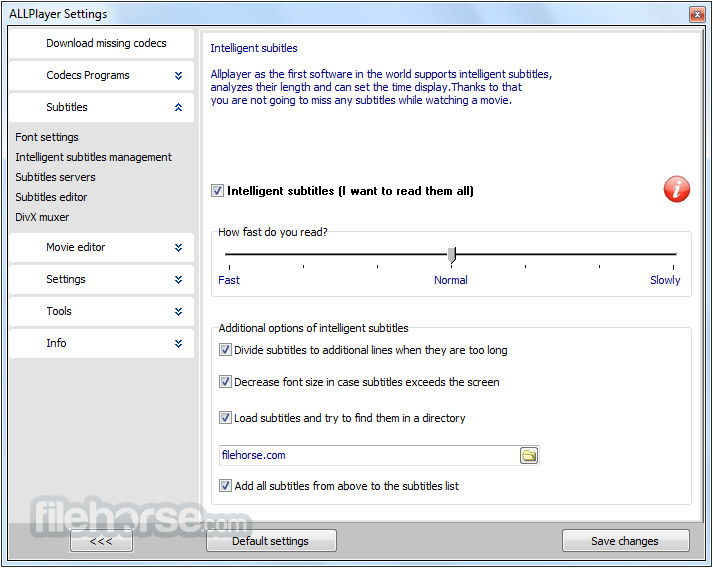Click Default settings button
The image size is (713, 568).
pyautogui.click(x=271, y=541)
